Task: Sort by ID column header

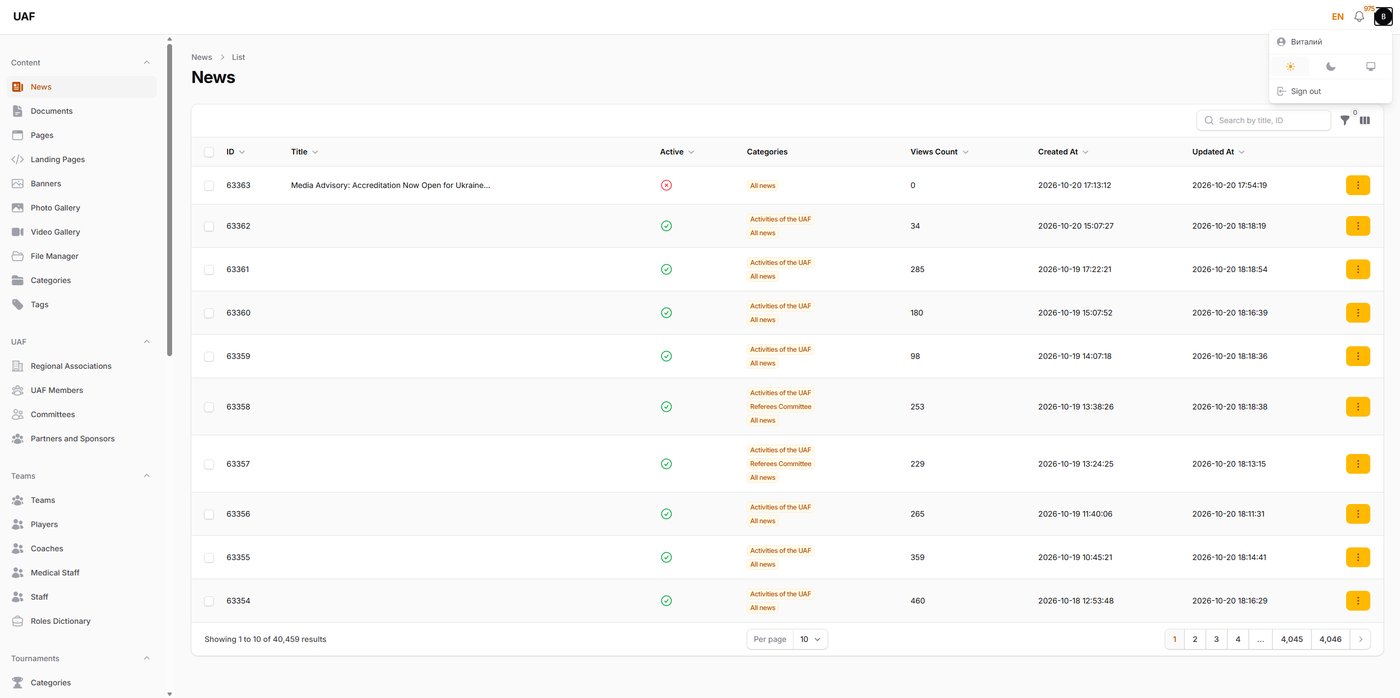Action: (x=235, y=152)
